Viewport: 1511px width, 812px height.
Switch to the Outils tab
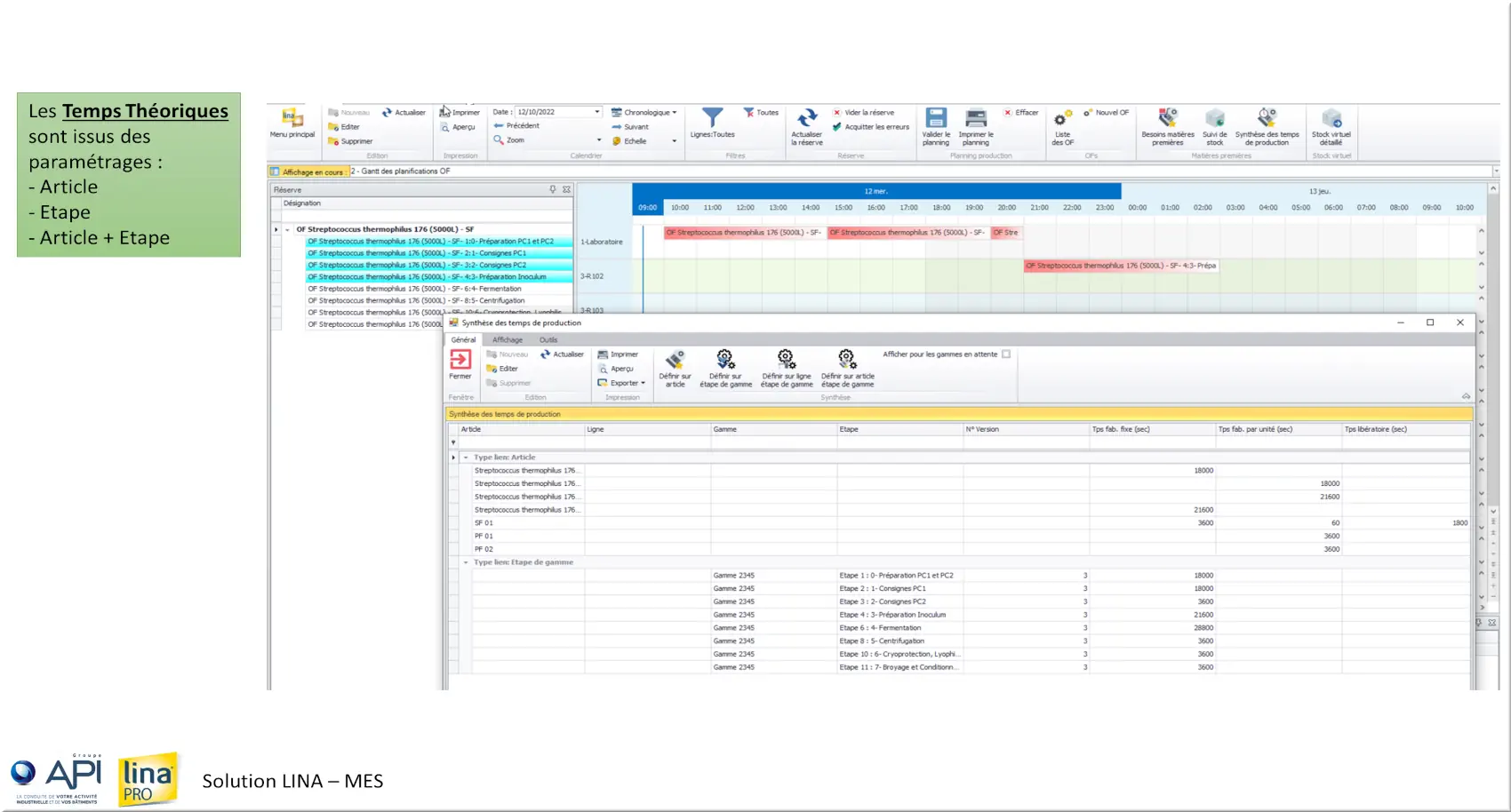(x=548, y=340)
